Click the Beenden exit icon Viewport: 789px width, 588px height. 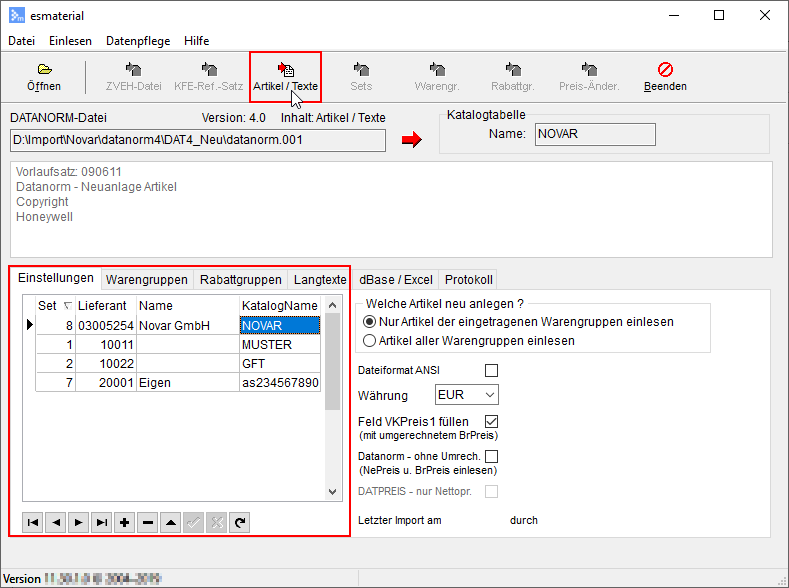click(x=665, y=69)
